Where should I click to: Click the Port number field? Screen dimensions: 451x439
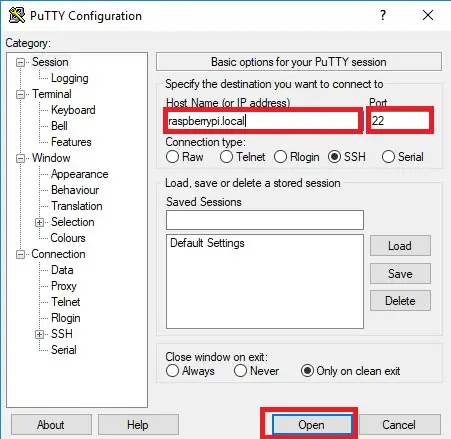(x=400, y=121)
